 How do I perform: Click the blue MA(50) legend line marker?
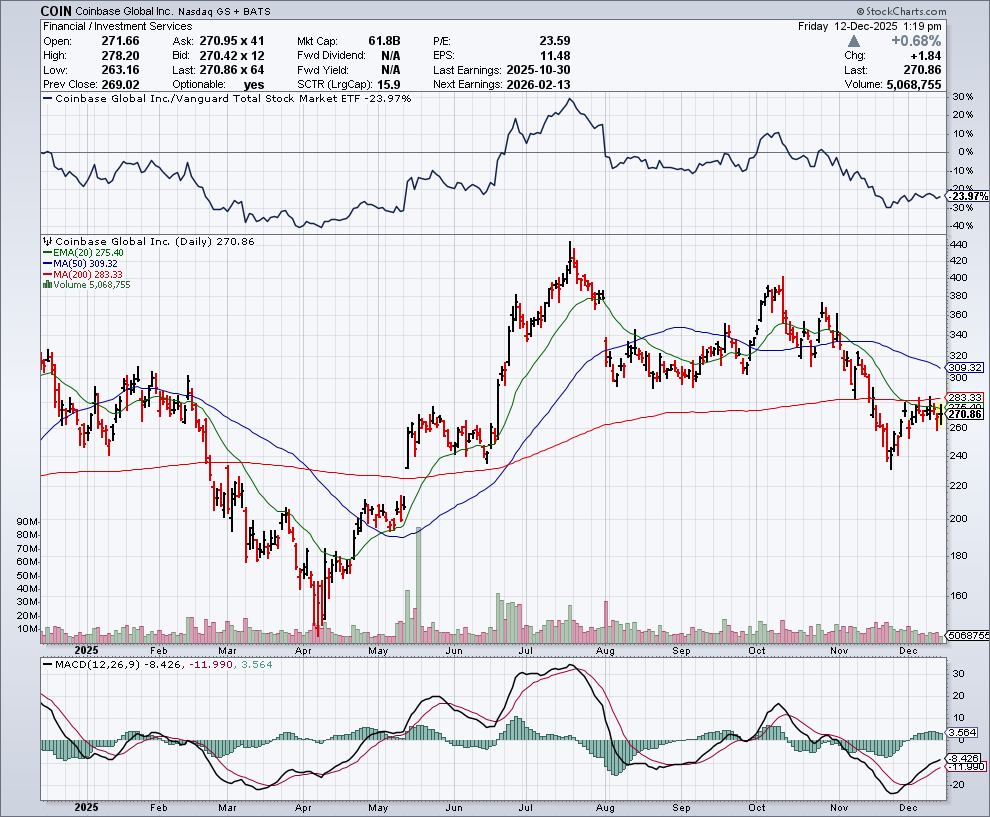point(46,265)
